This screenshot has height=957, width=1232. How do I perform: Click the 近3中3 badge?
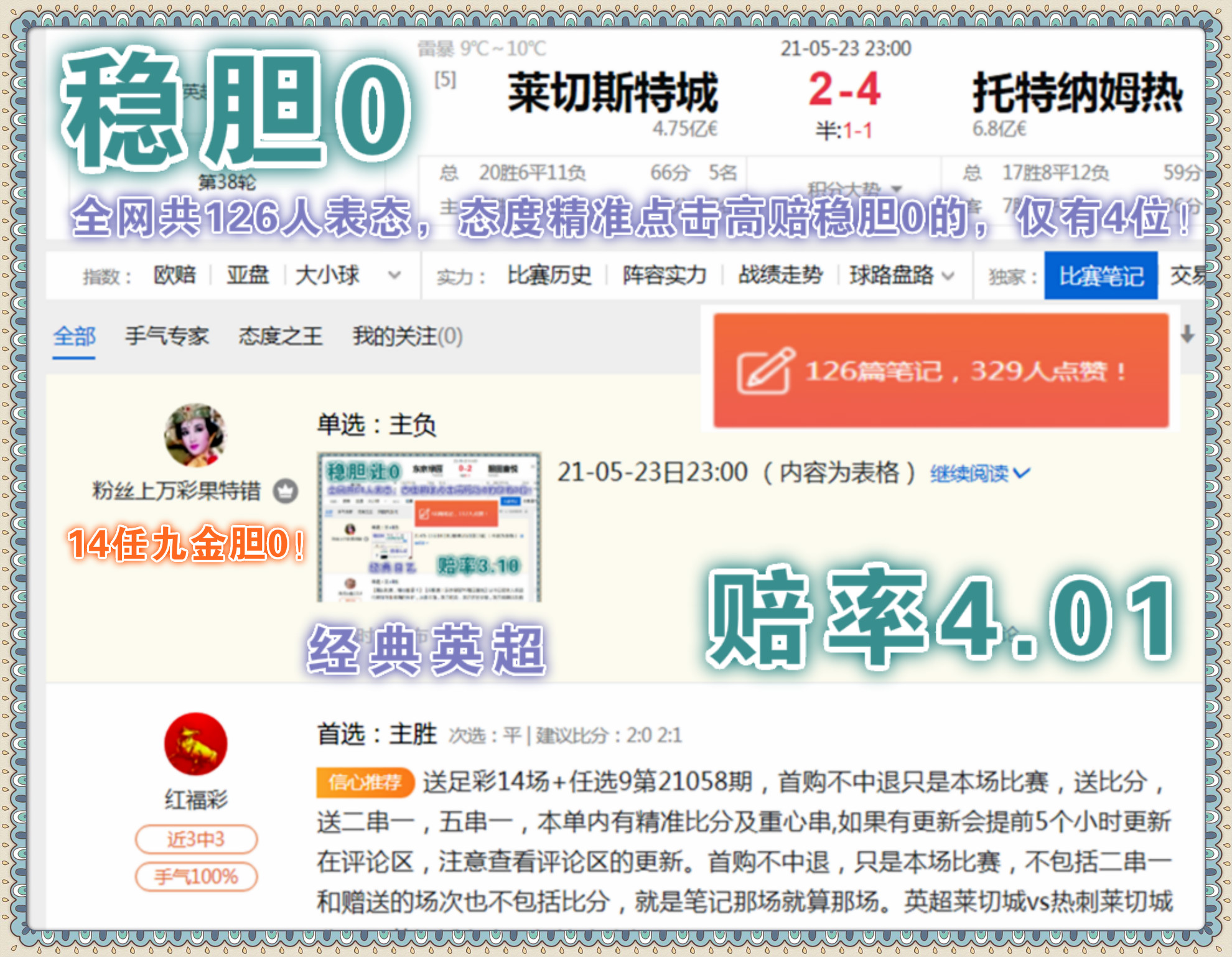tap(196, 839)
